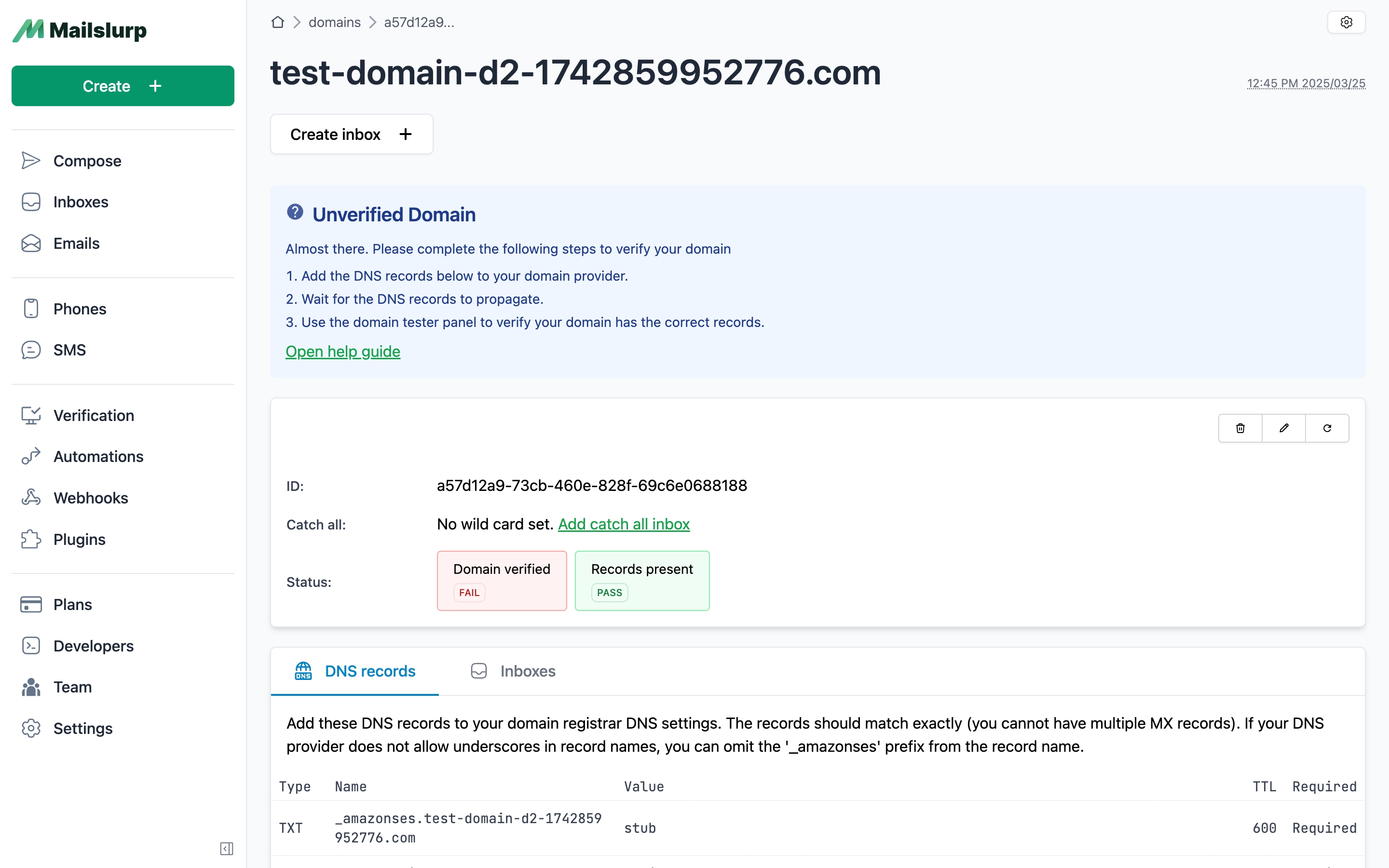1389x868 pixels.
Task: Go to Inboxes in sidebar
Action: pos(81,202)
